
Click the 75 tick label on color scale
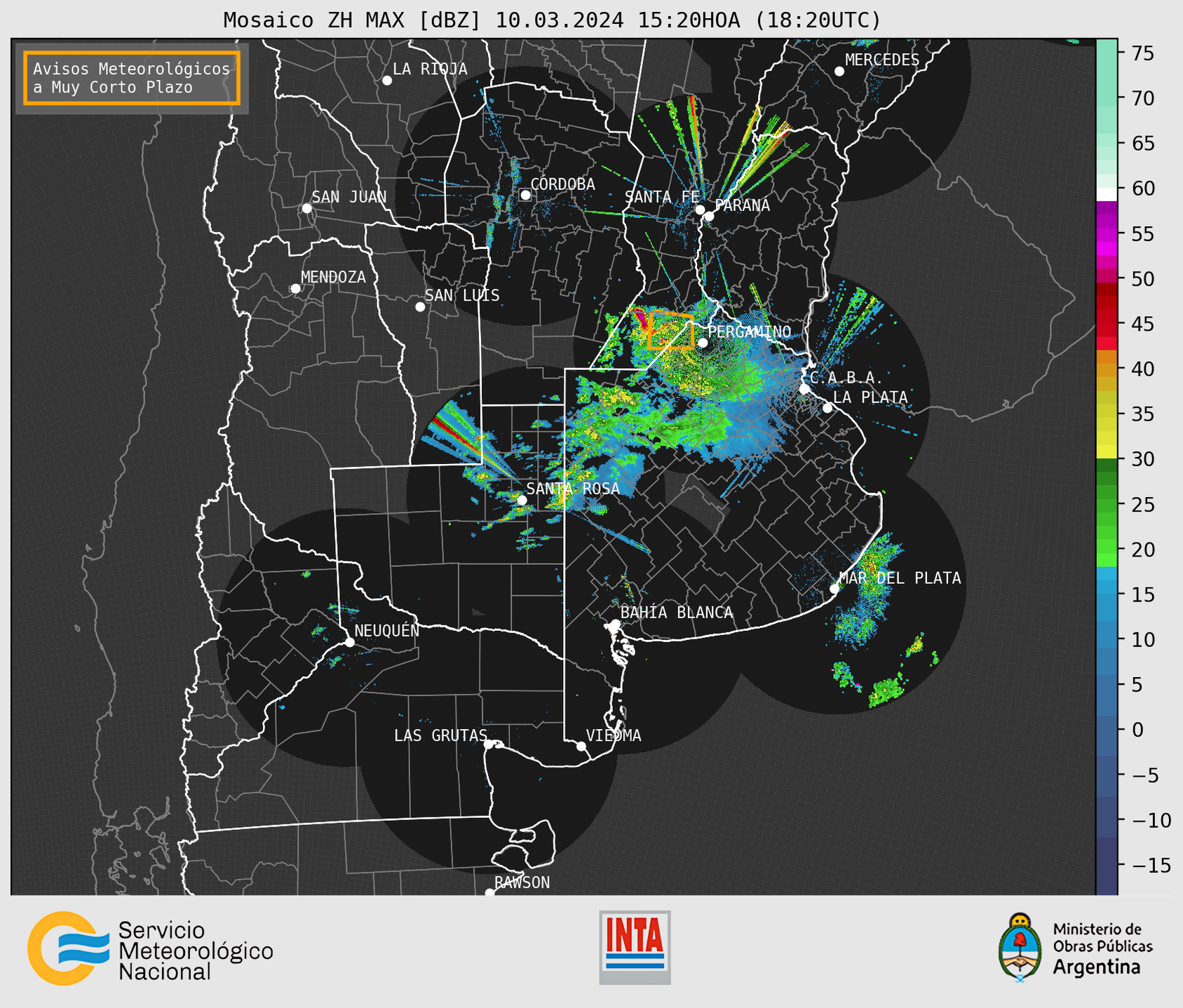1142,53
